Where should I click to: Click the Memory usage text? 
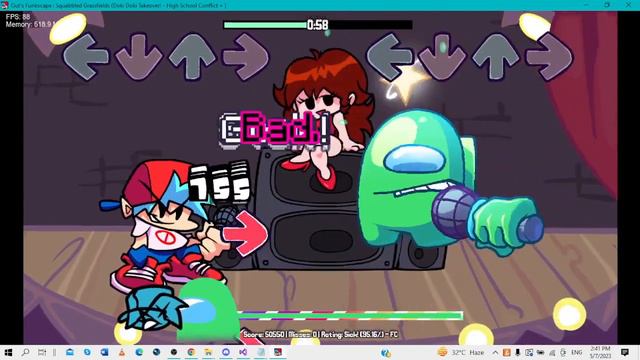31,24
